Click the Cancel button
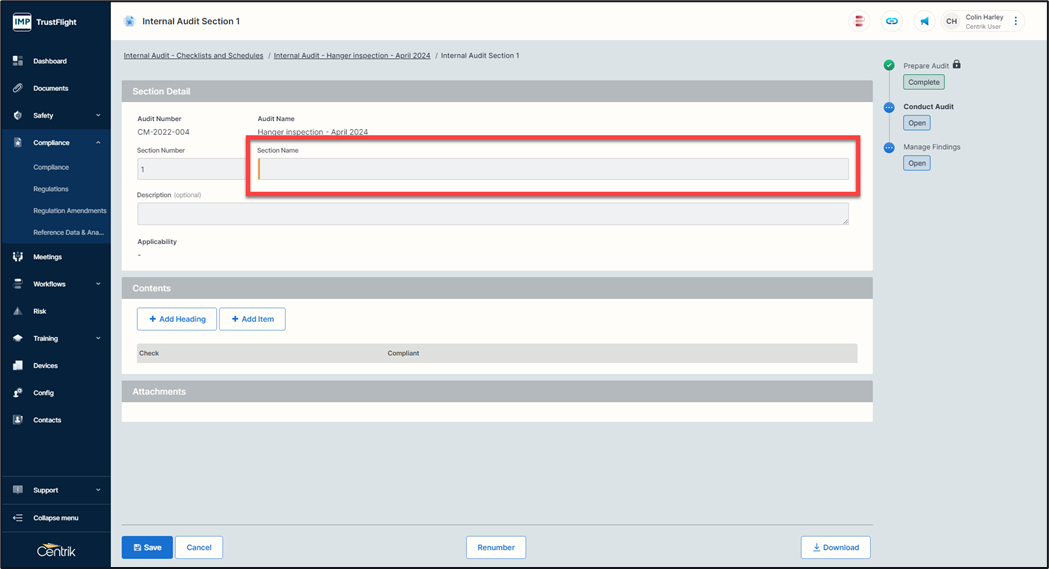This screenshot has height=569, width=1049. 199,547
